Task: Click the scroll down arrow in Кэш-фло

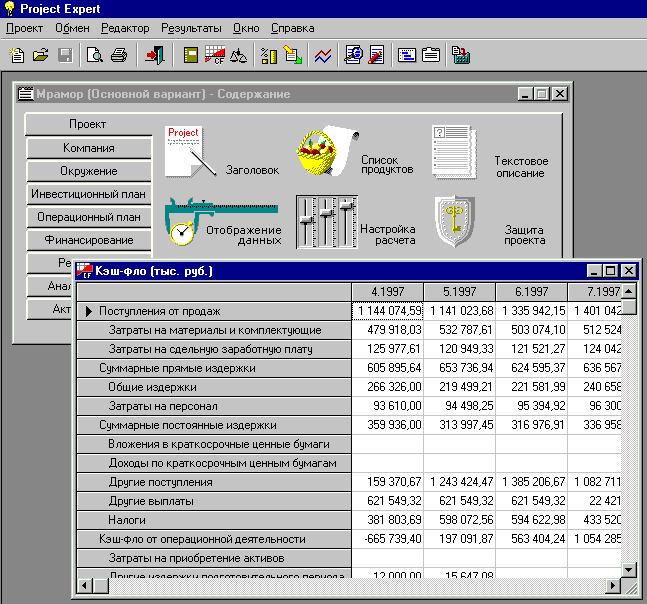Action: pos(628,570)
